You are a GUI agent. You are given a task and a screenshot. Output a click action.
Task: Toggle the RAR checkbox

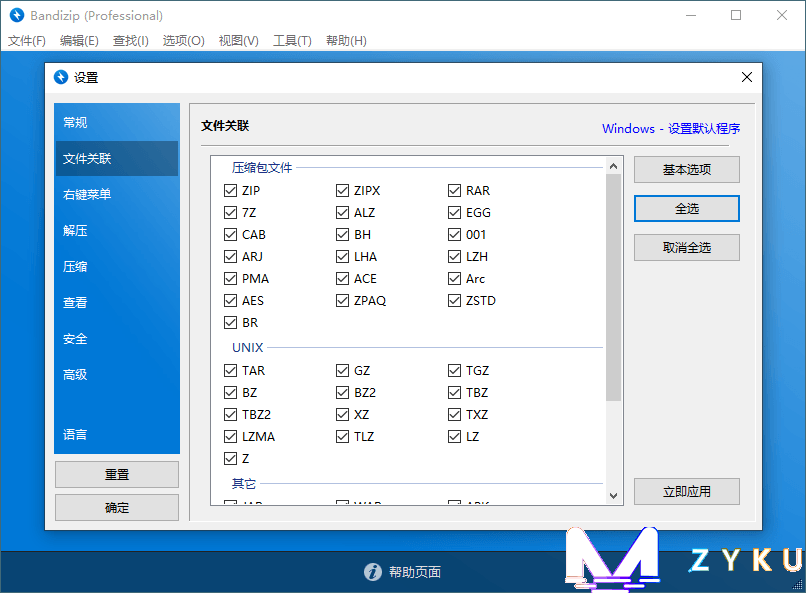[454, 191]
